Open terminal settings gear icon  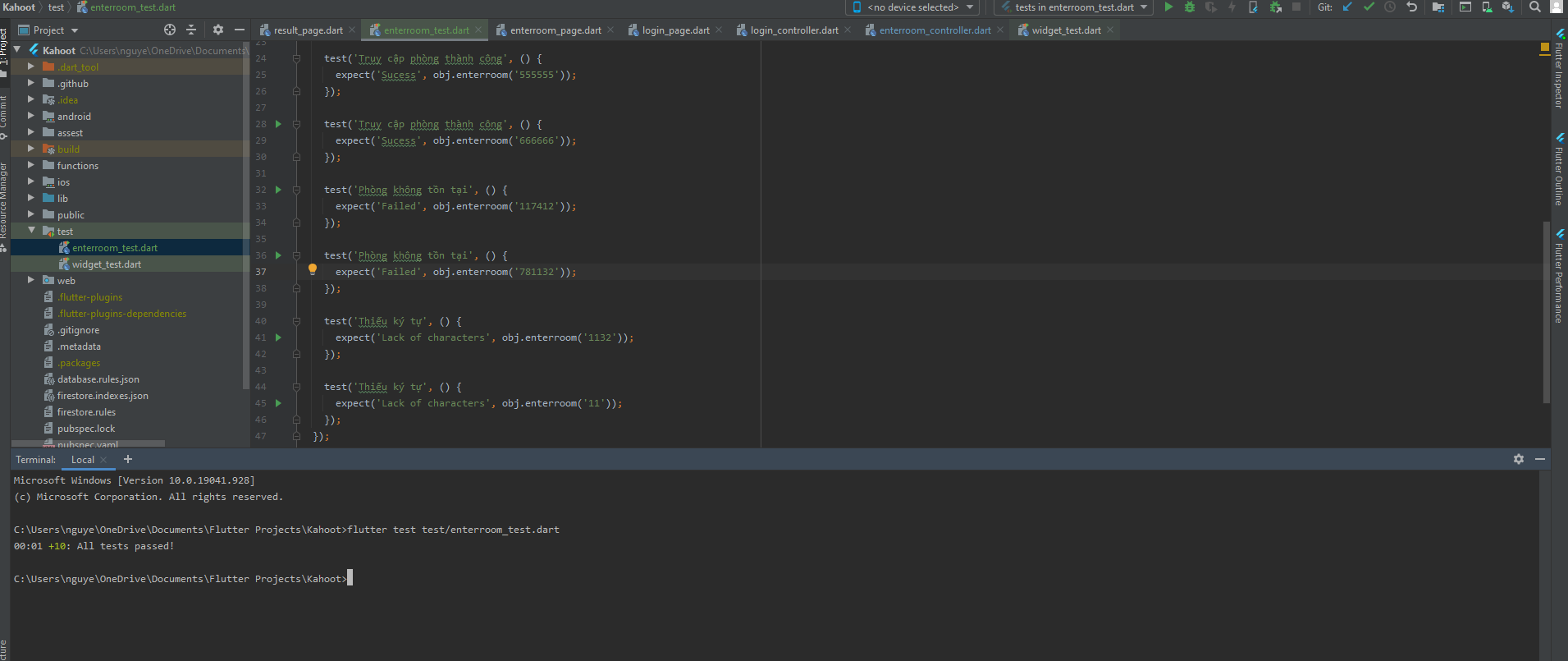point(1519,459)
